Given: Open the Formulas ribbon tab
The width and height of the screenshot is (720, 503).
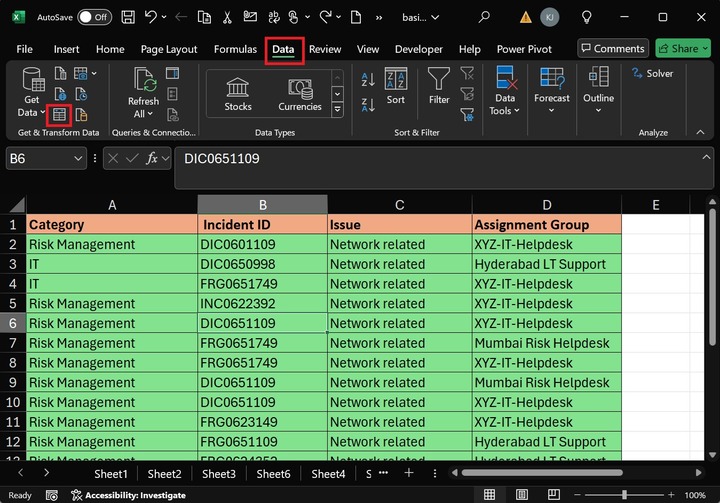Looking at the screenshot, I should [235, 49].
